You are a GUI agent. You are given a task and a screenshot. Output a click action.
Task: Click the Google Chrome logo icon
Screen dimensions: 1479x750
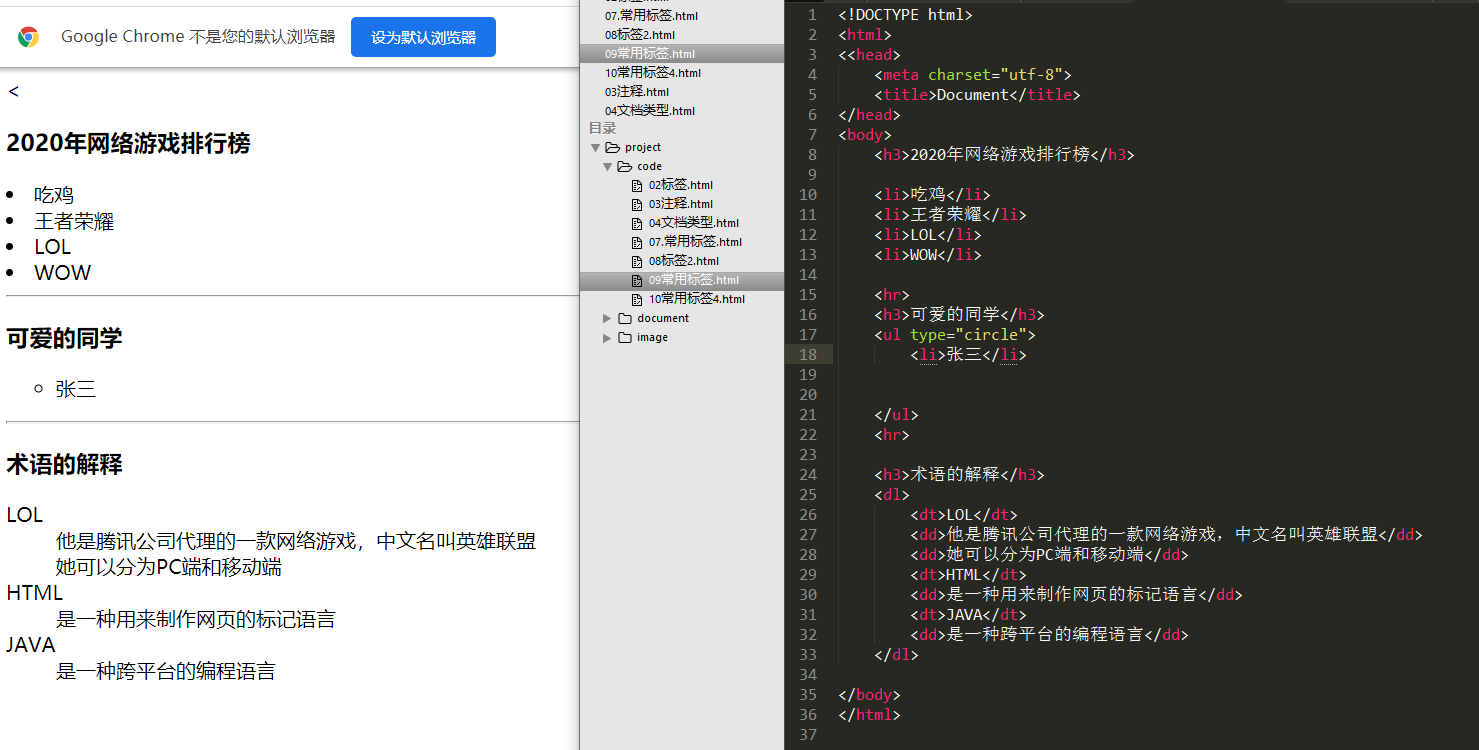coord(28,37)
